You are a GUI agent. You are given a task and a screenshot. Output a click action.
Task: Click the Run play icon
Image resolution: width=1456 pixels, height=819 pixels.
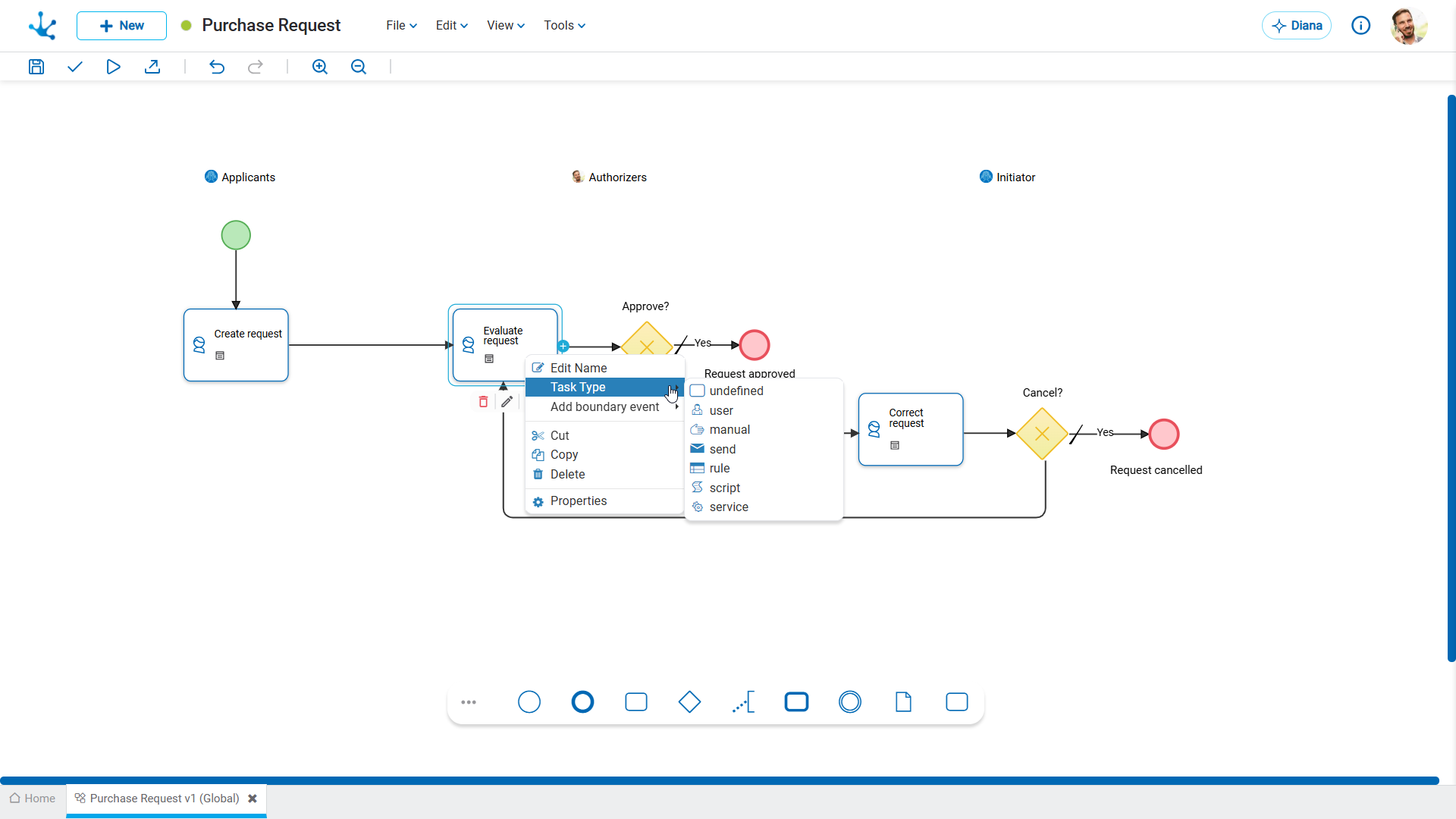[x=113, y=67]
